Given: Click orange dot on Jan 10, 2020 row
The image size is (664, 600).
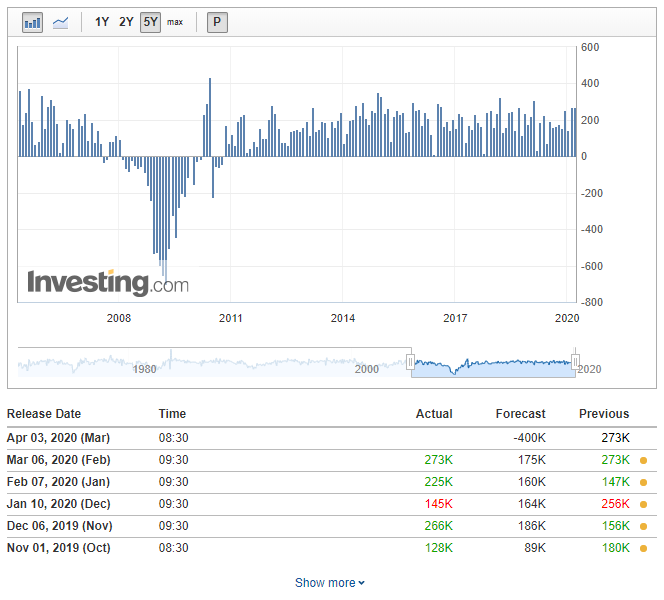Looking at the screenshot, I should 643,504.
